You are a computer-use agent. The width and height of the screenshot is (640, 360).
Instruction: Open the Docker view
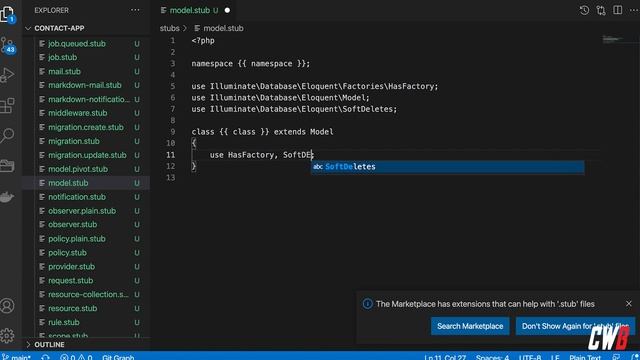coord(7,197)
